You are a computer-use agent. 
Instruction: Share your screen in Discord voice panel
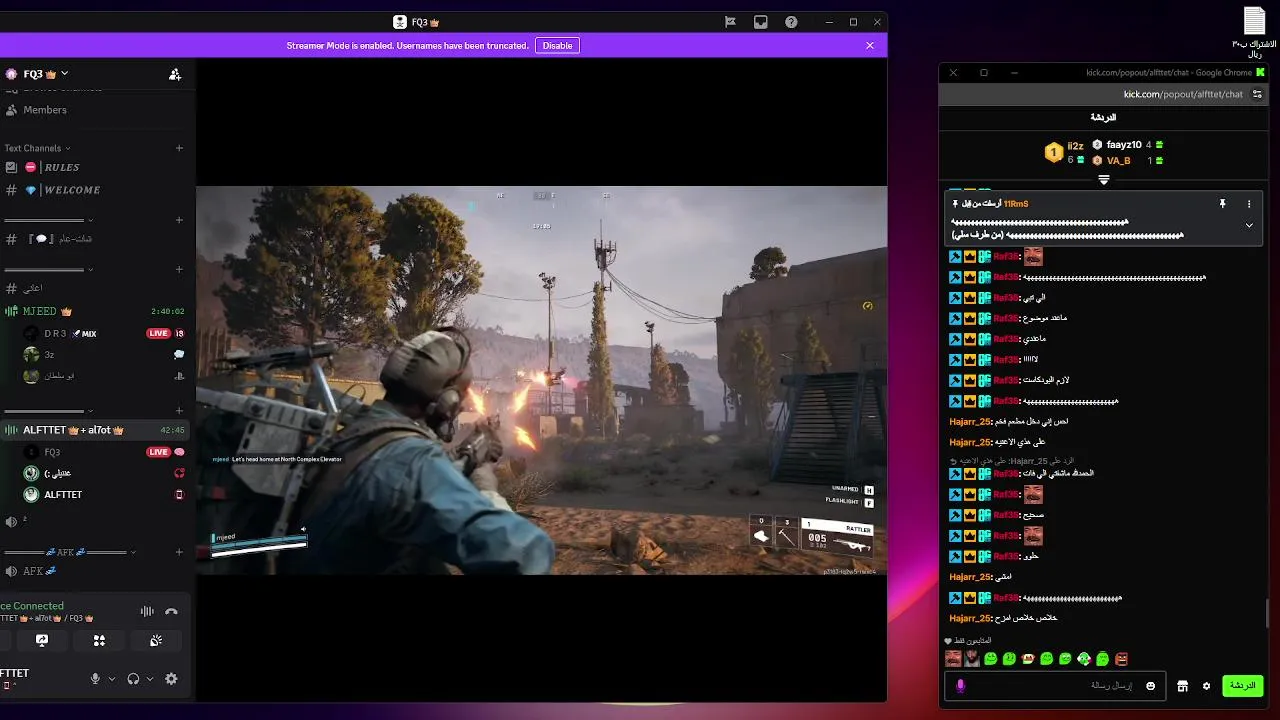coord(42,640)
